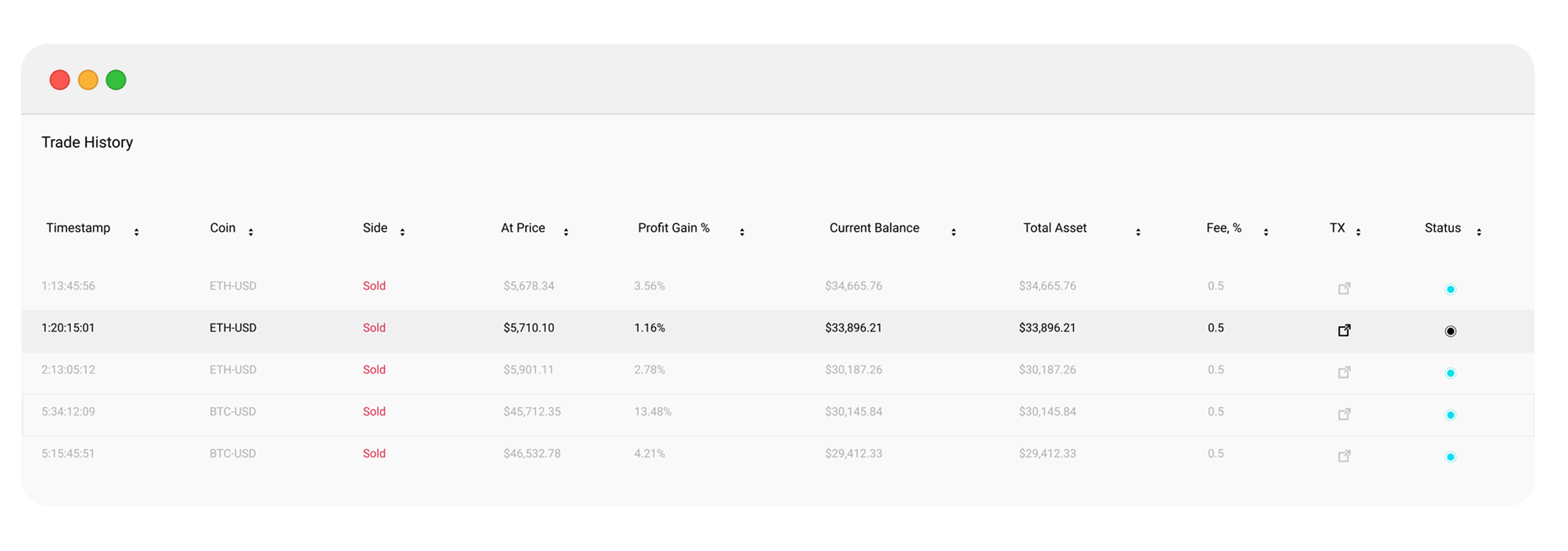This screenshot has height=551, width=1568.
Task: Click the $45,712.35 price in the BTC-USD row
Action: [532, 411]
